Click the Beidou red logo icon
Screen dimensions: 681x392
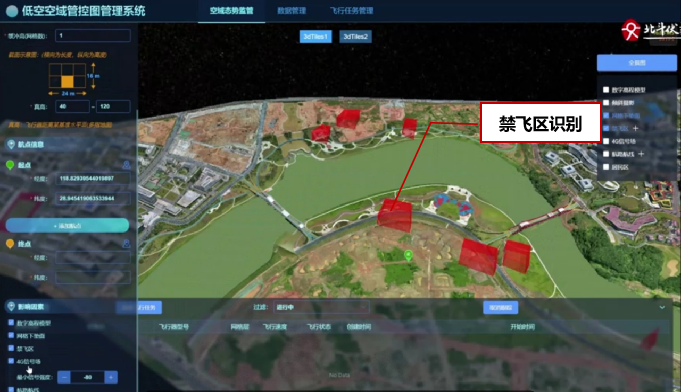coord(631,30)
